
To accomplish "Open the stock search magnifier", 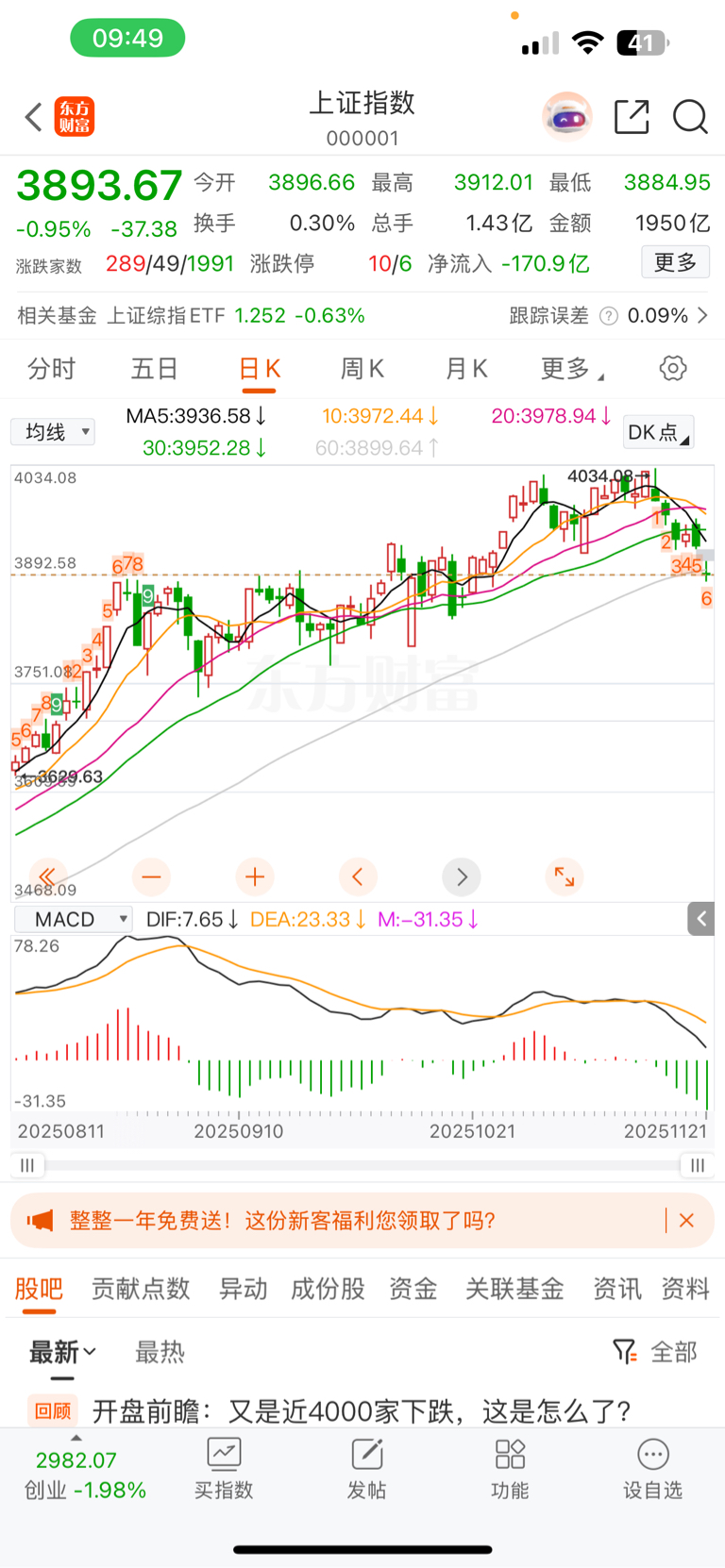I will [x=690, y=117].
